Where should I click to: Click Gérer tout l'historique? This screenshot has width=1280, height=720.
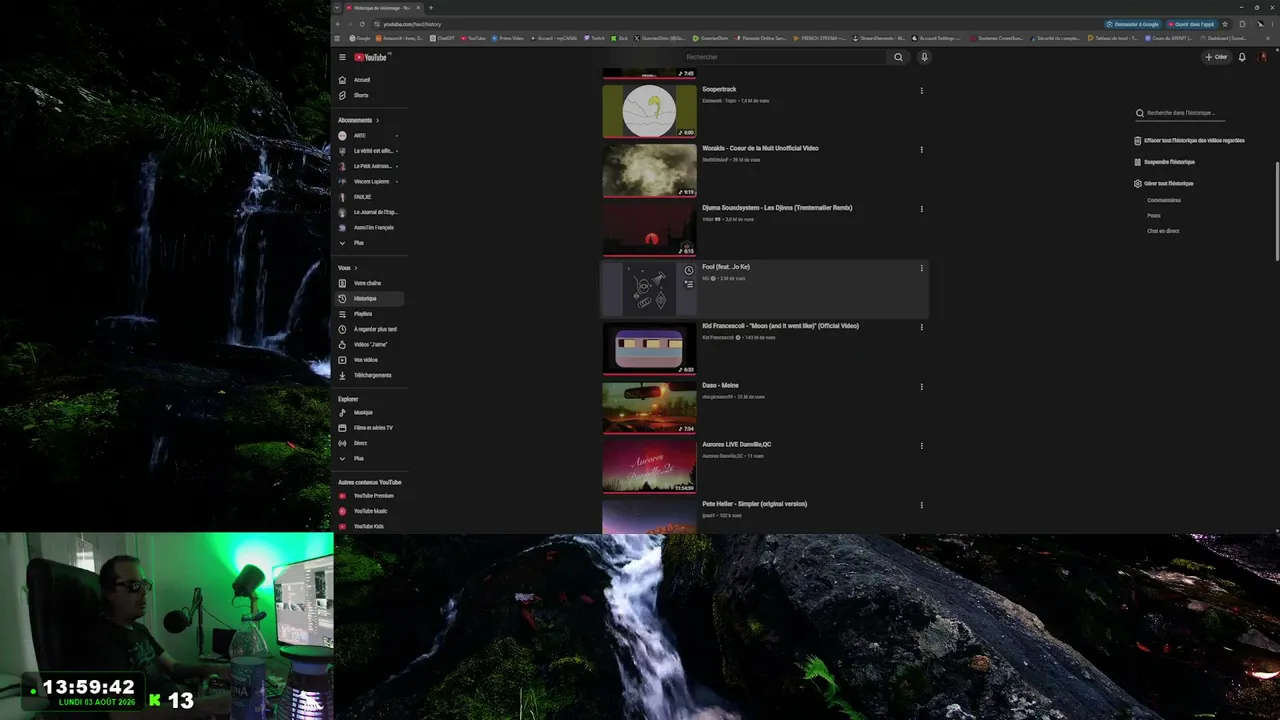1164,184
